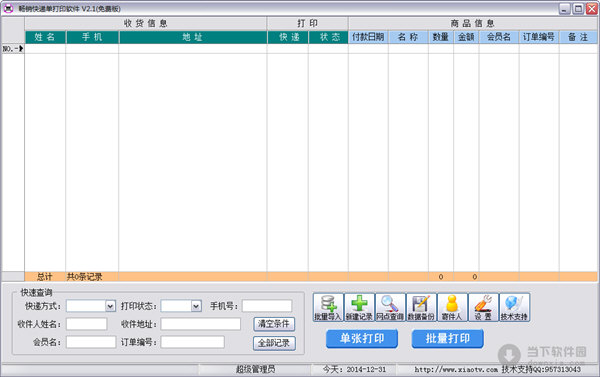Screen dimensions: 600x377
Task: Click 付款日期 column header
Action: coord(368,37)
